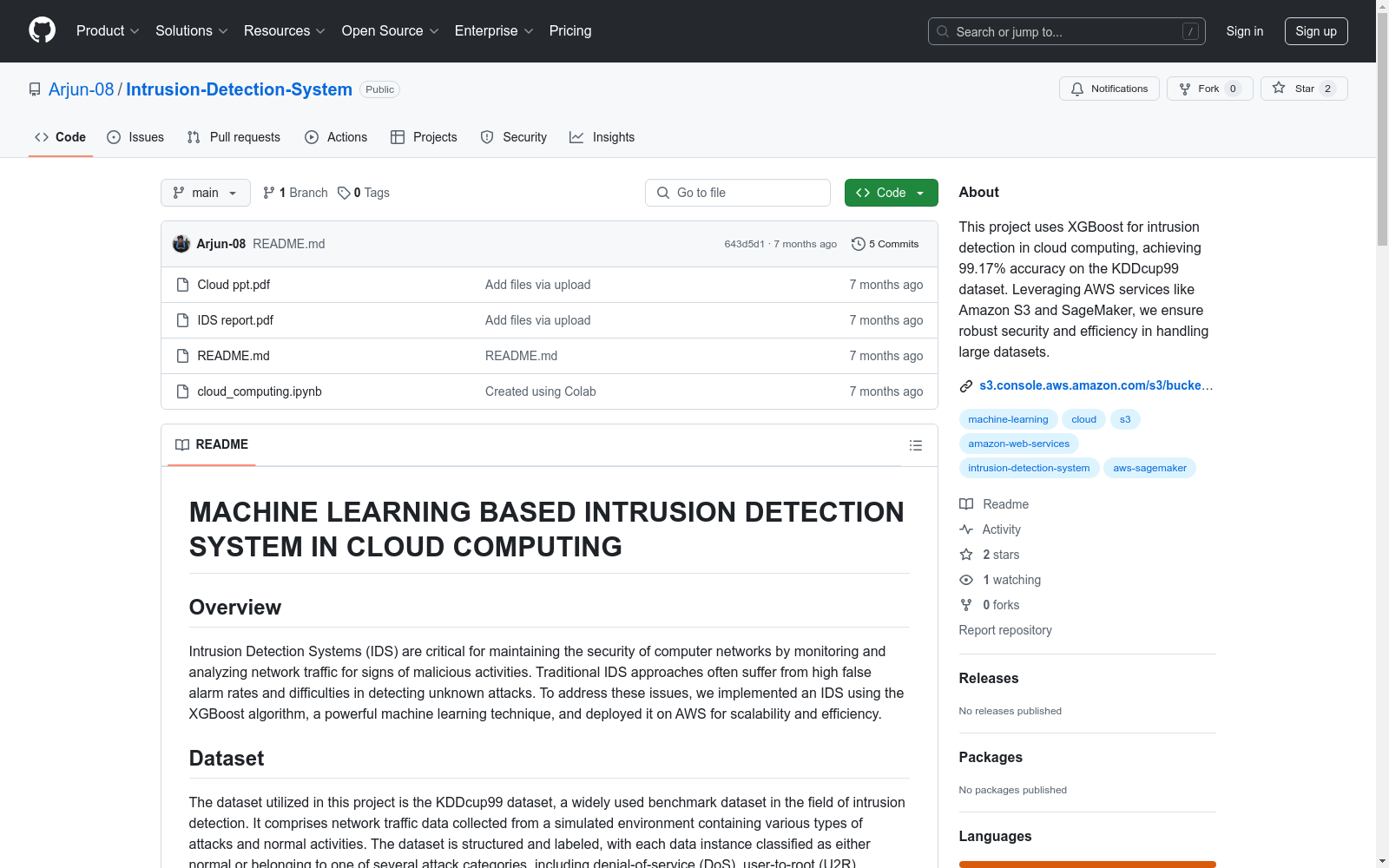Open the IDS report.pdf file
Image resolution: width=1389 pixels, height=868 pixels.
tap(235, 320)
